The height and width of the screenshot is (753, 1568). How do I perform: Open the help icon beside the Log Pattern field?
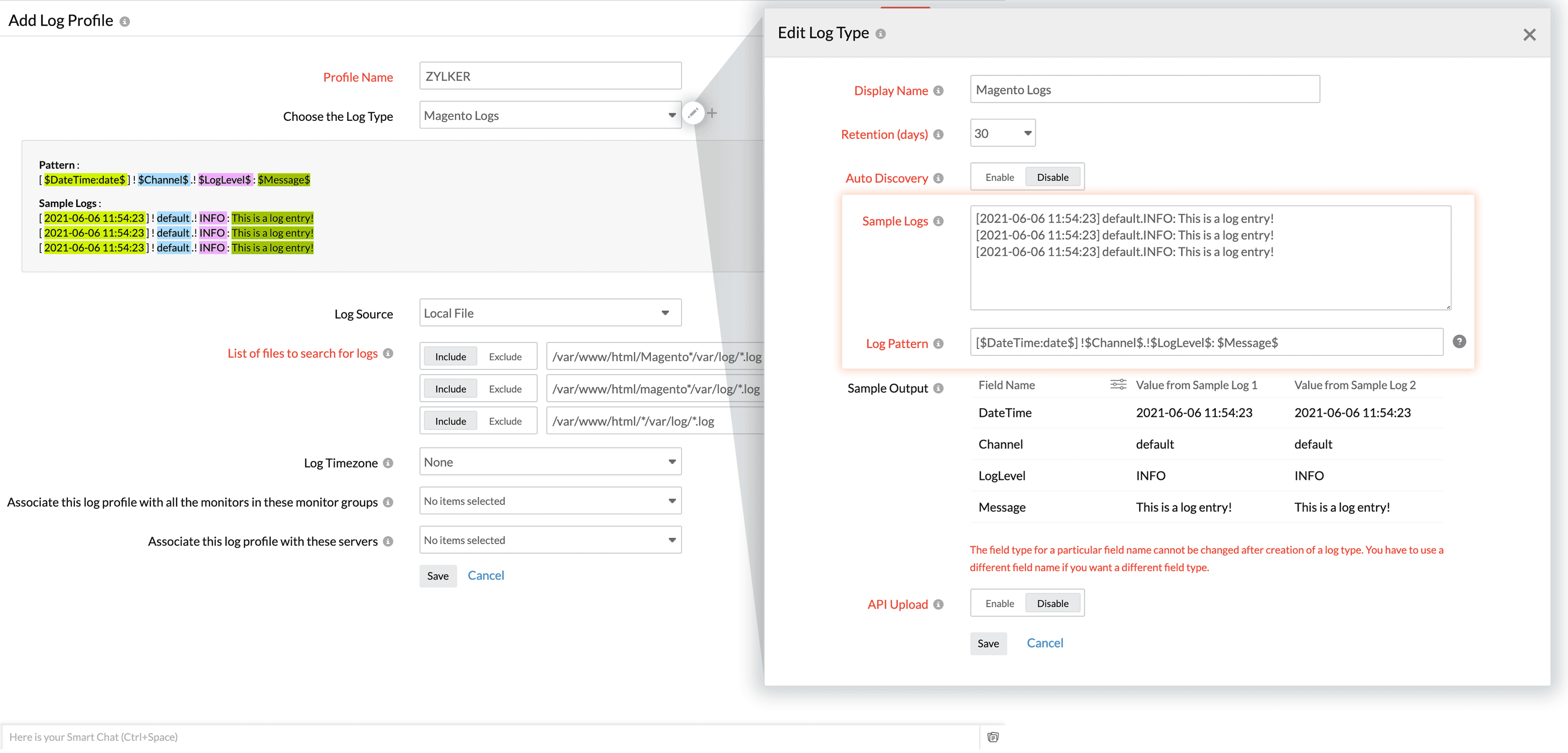point(1459,342)
